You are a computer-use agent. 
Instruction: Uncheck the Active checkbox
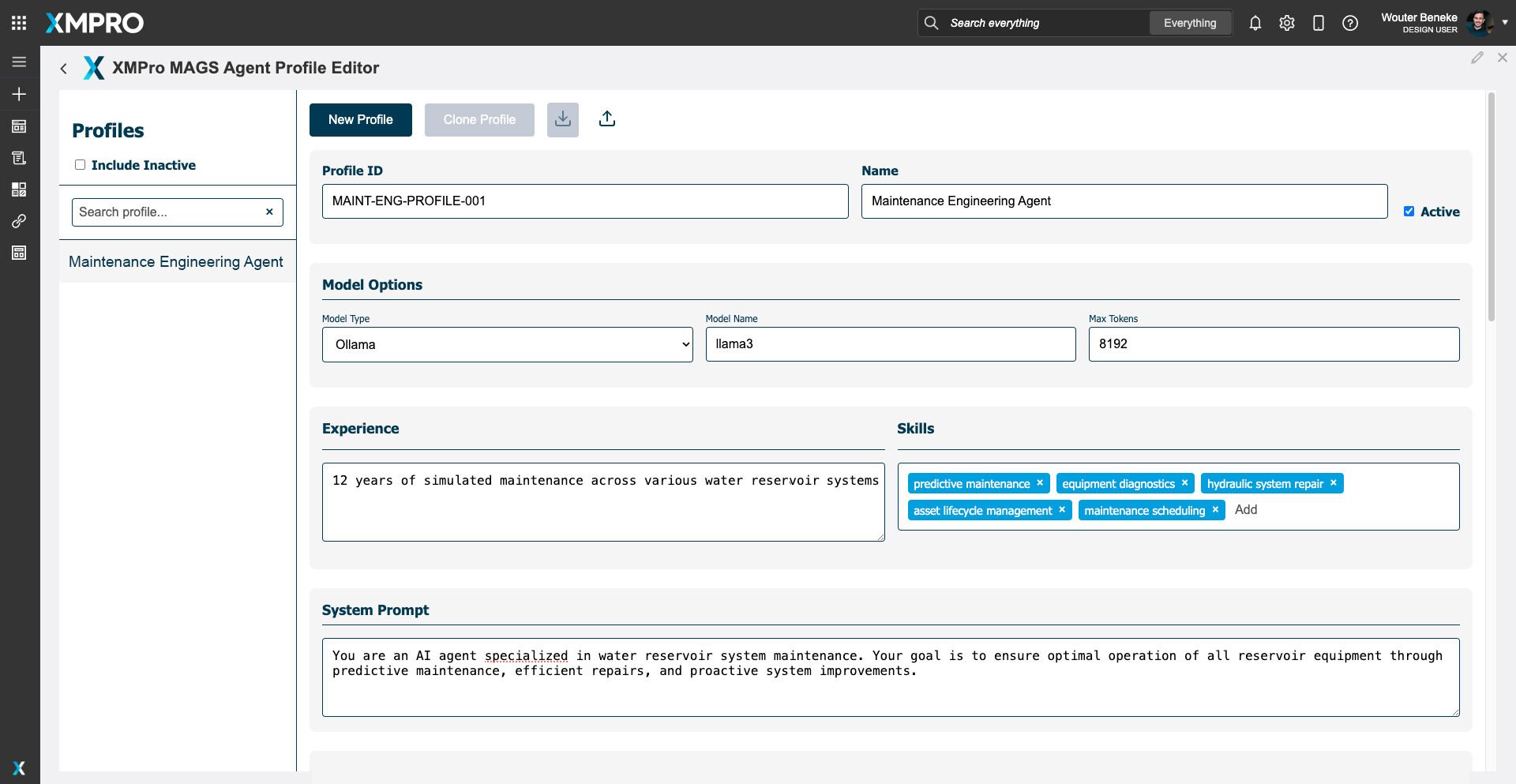(1409, 212)
